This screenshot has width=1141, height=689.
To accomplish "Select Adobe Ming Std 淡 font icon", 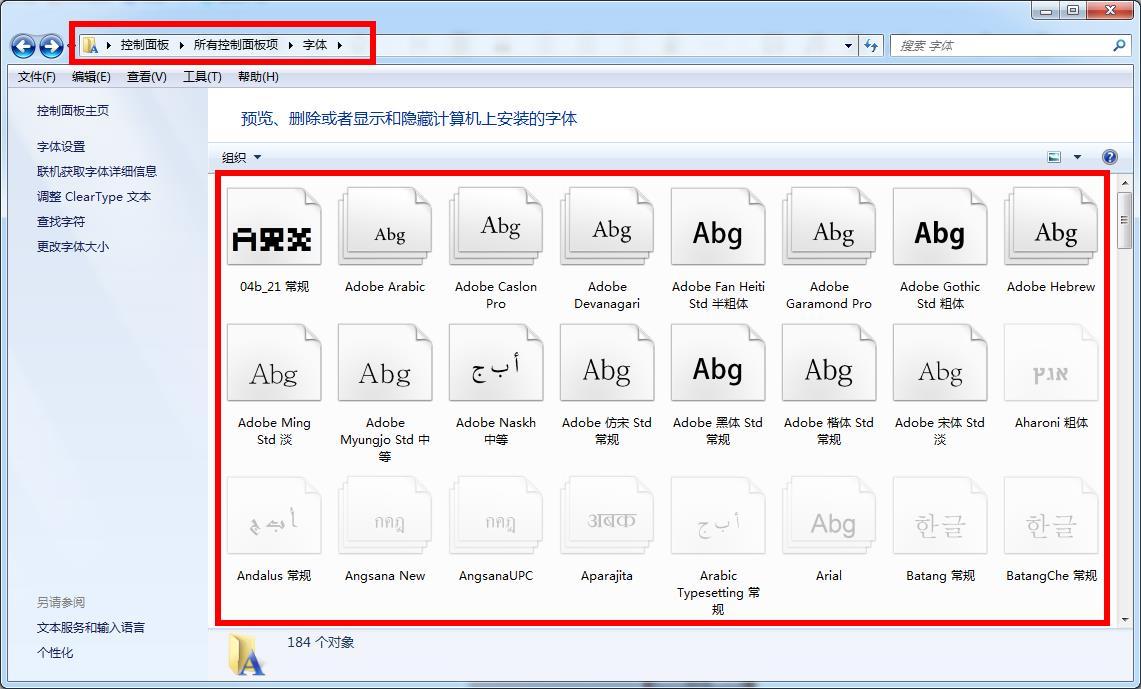I will coord(274,363).
